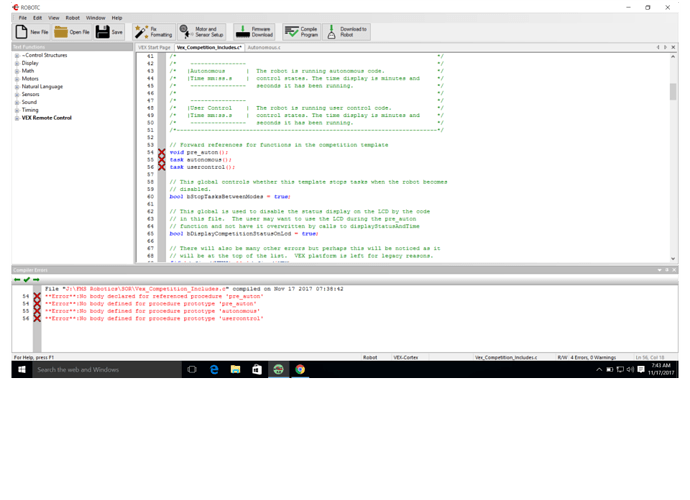Run Fix Formatting from the toolbar
The image size is (690, 500).
coord(154,32)
